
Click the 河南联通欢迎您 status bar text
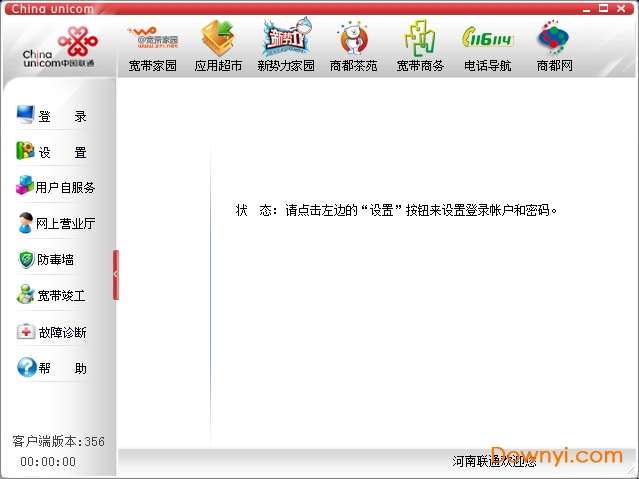[494, 461]
